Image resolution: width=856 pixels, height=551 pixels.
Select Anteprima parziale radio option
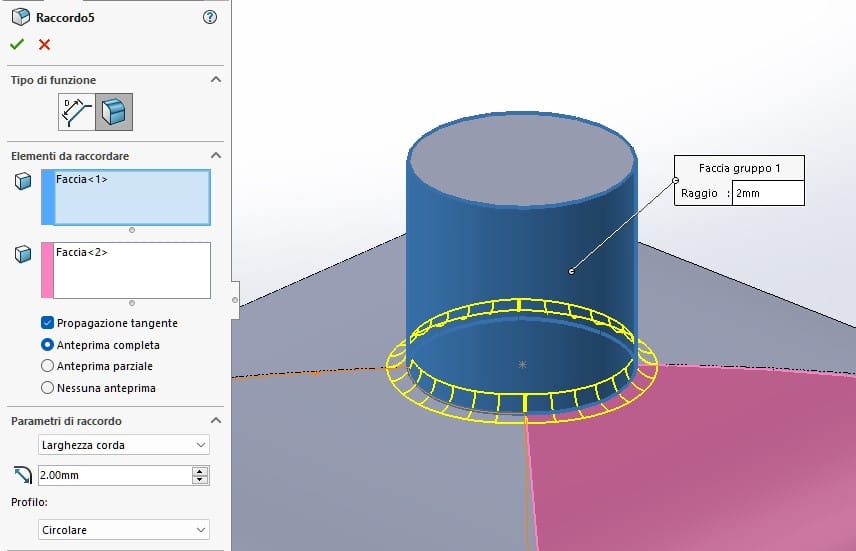pos(47,365)
